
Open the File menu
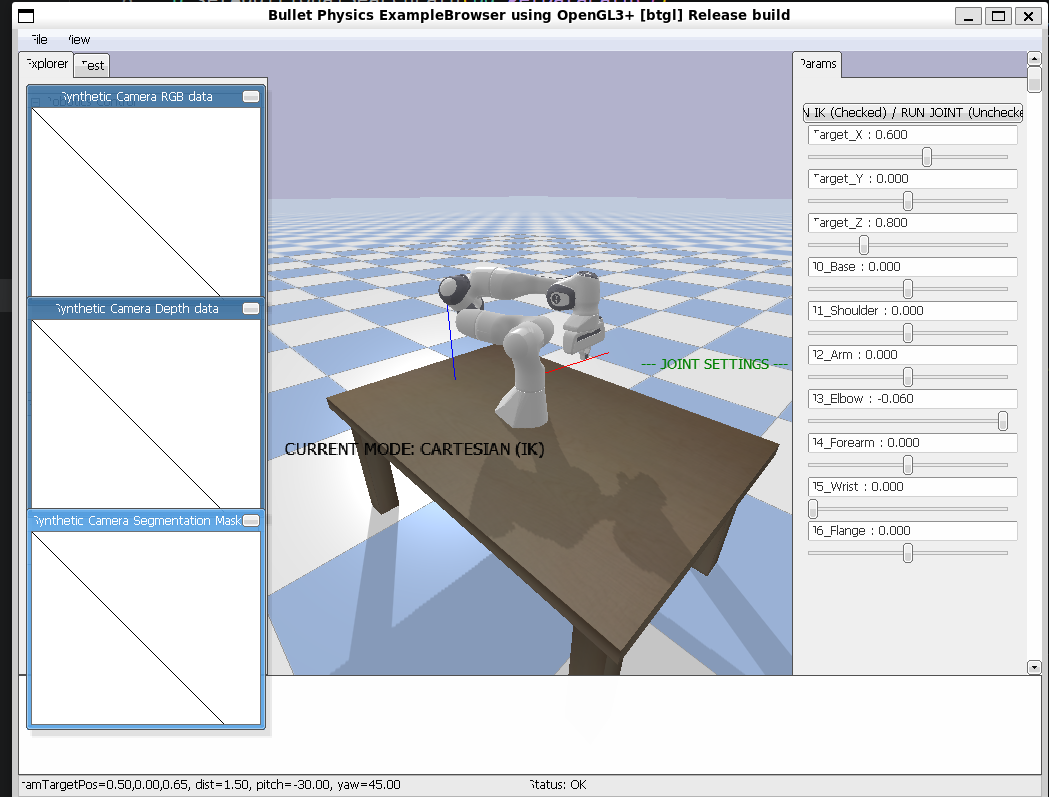39,39
